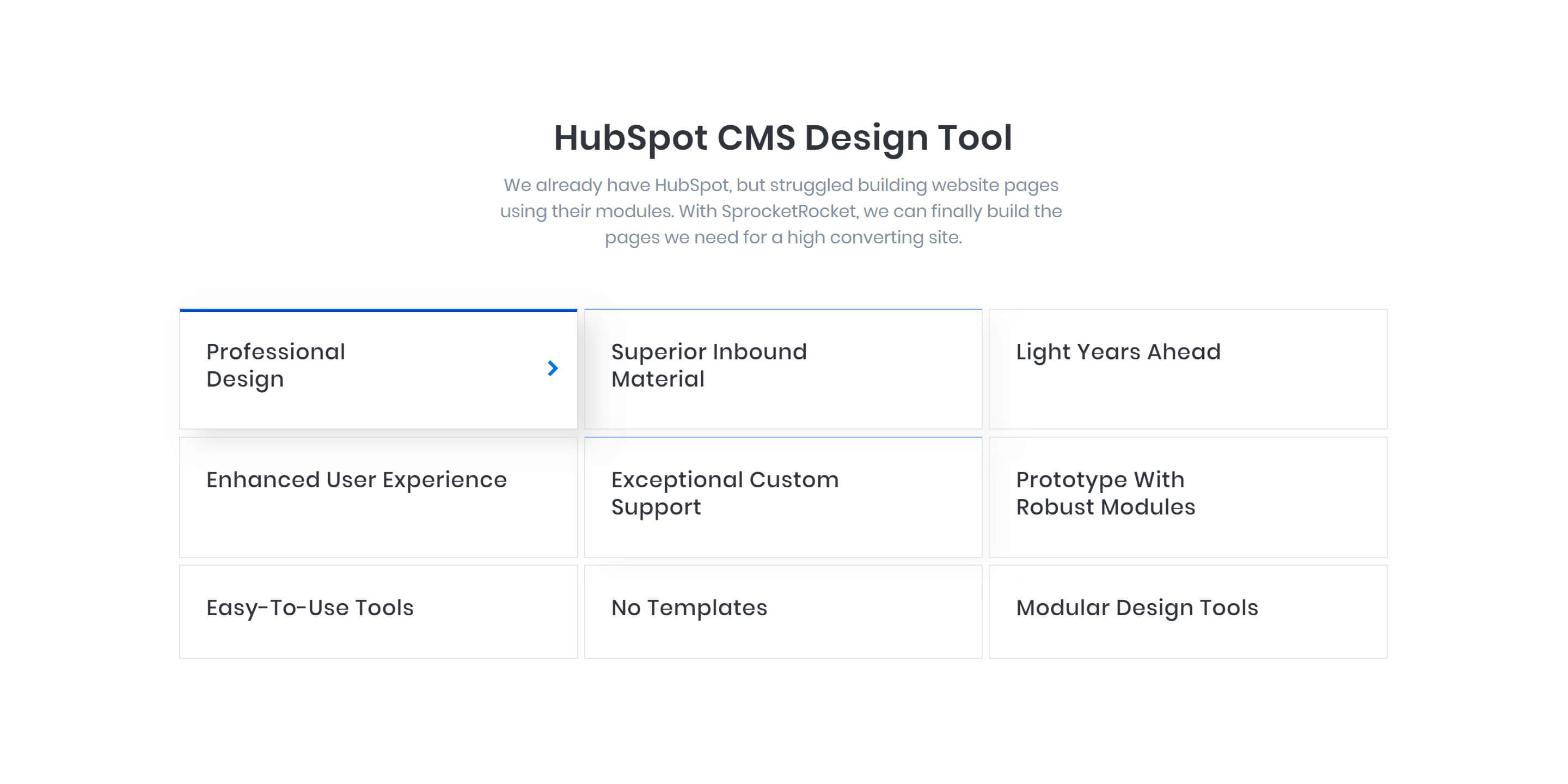Select the Easy-To-Use Tools card
The image size is (1568, 784).
[x=378, y=611]
